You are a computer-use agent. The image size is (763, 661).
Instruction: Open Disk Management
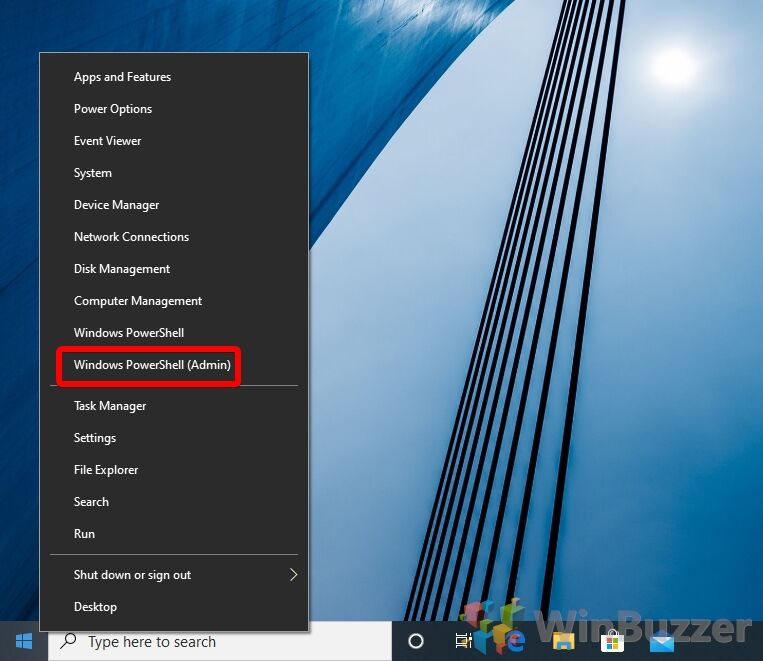pos(174,269)
